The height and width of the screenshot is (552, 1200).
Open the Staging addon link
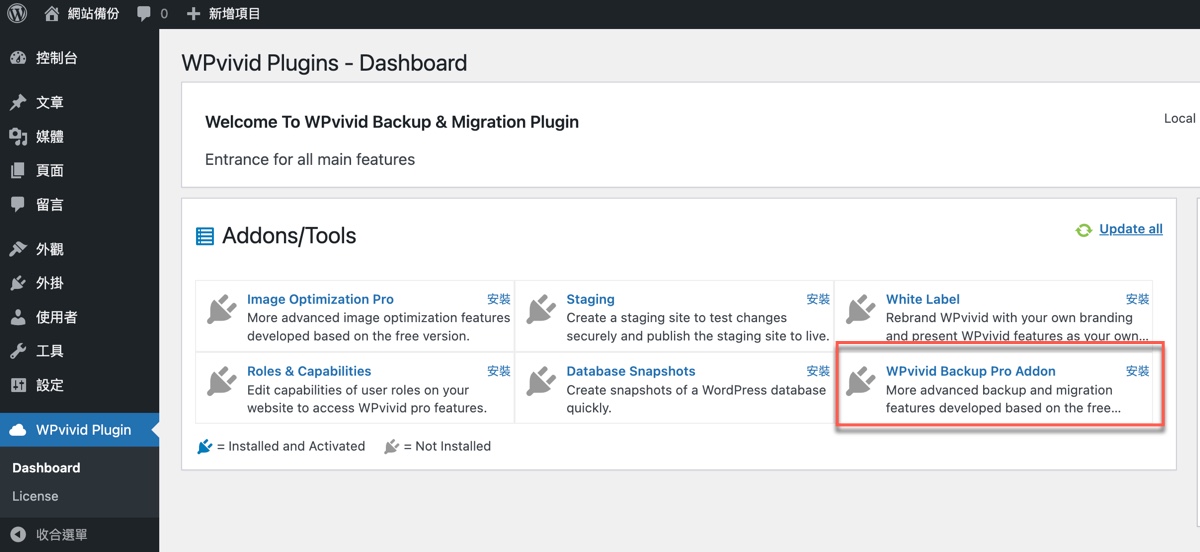(x=590, y=299)
